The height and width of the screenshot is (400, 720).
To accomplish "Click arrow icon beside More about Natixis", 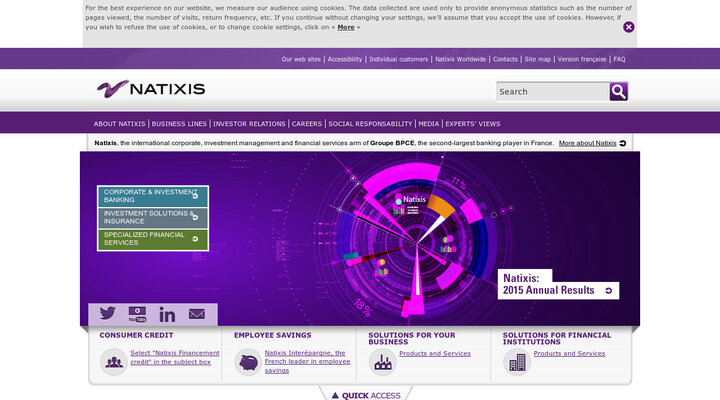I will pyautogui.click(x=623, y=143).
